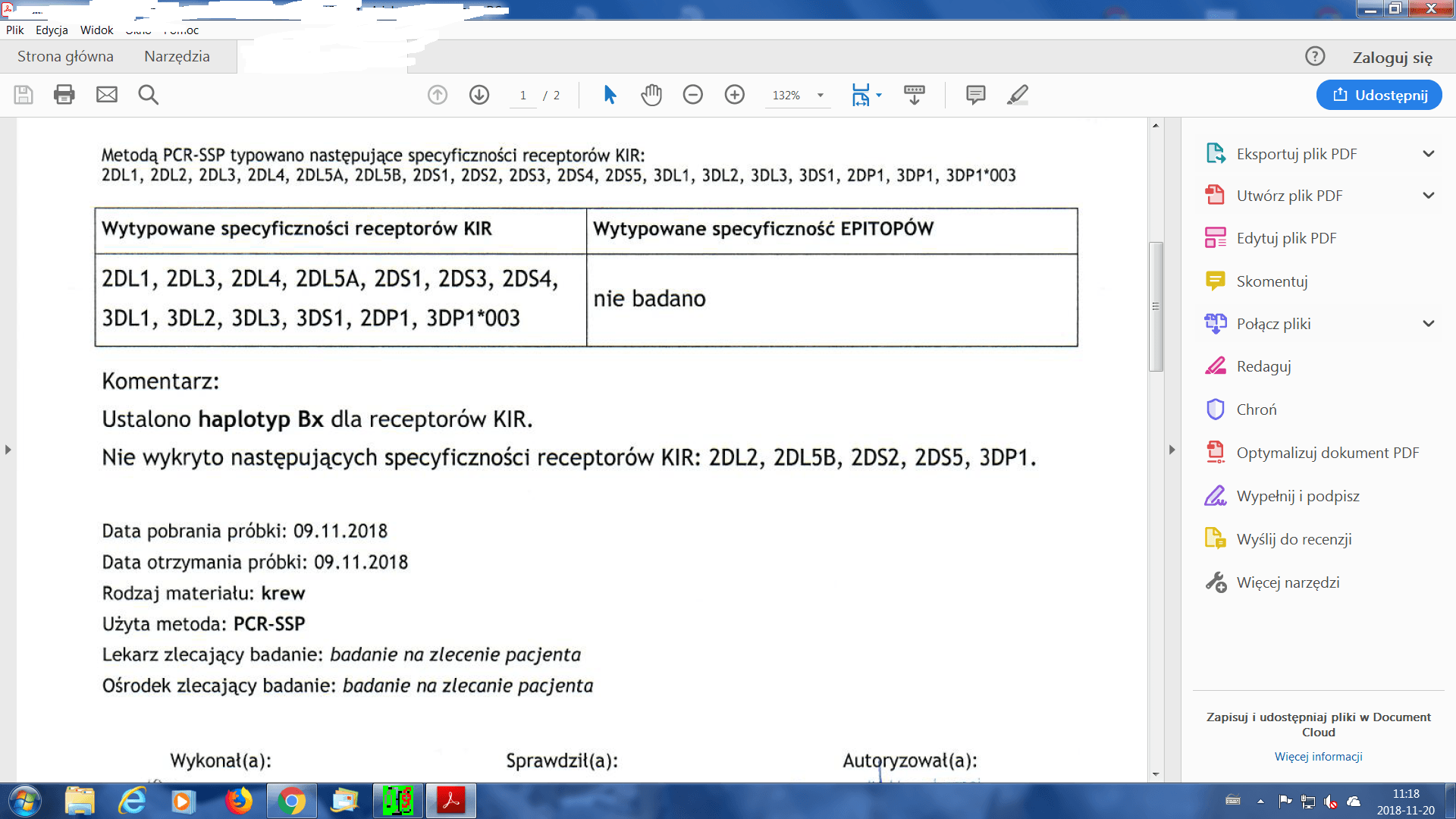Open Edytuj plik PDF tool

[1286, 238]
